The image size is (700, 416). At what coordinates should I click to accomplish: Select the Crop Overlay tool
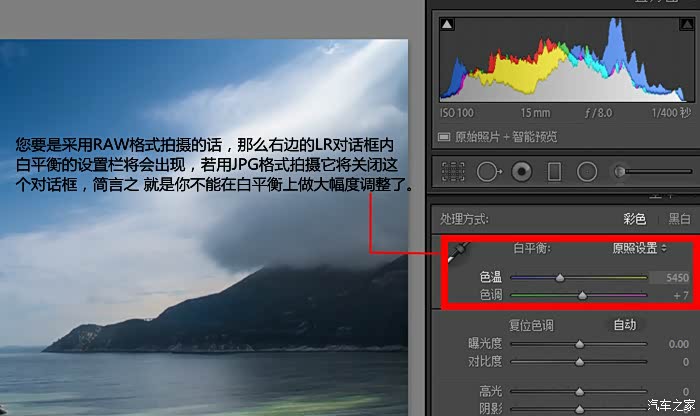453,172
